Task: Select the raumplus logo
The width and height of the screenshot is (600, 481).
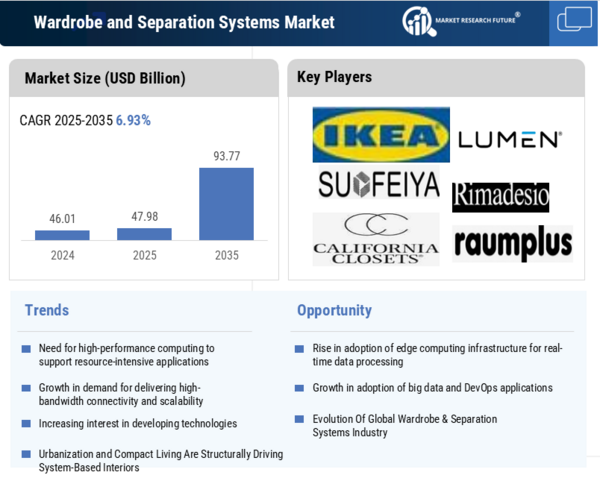Action: click(512, 243)
